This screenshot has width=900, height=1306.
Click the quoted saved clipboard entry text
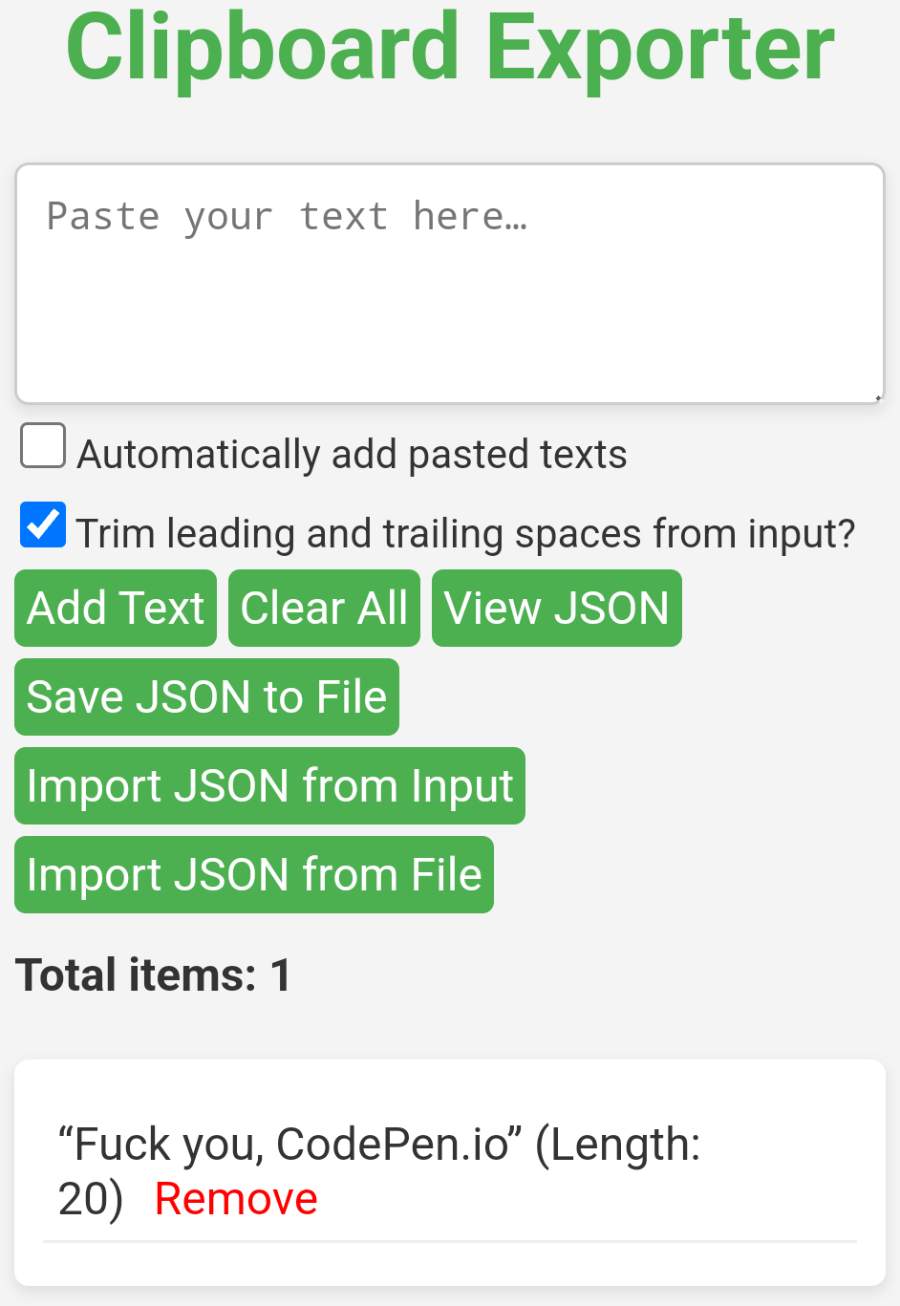click(x=290, y=1144)
